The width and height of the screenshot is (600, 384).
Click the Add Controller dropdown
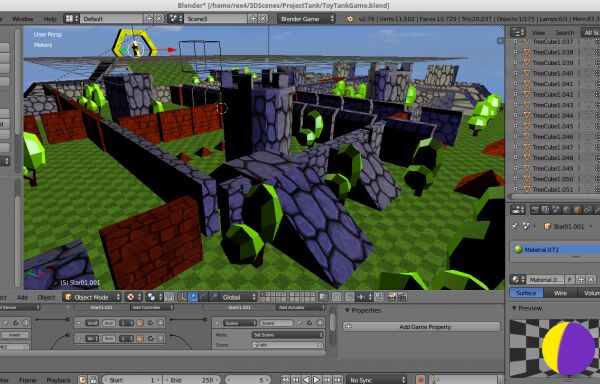tap(152, 308)
